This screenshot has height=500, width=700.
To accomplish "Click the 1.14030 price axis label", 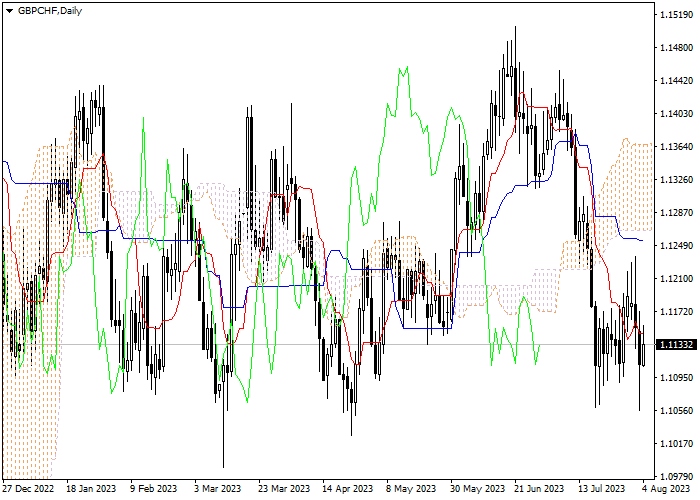I will pos(676,114).
